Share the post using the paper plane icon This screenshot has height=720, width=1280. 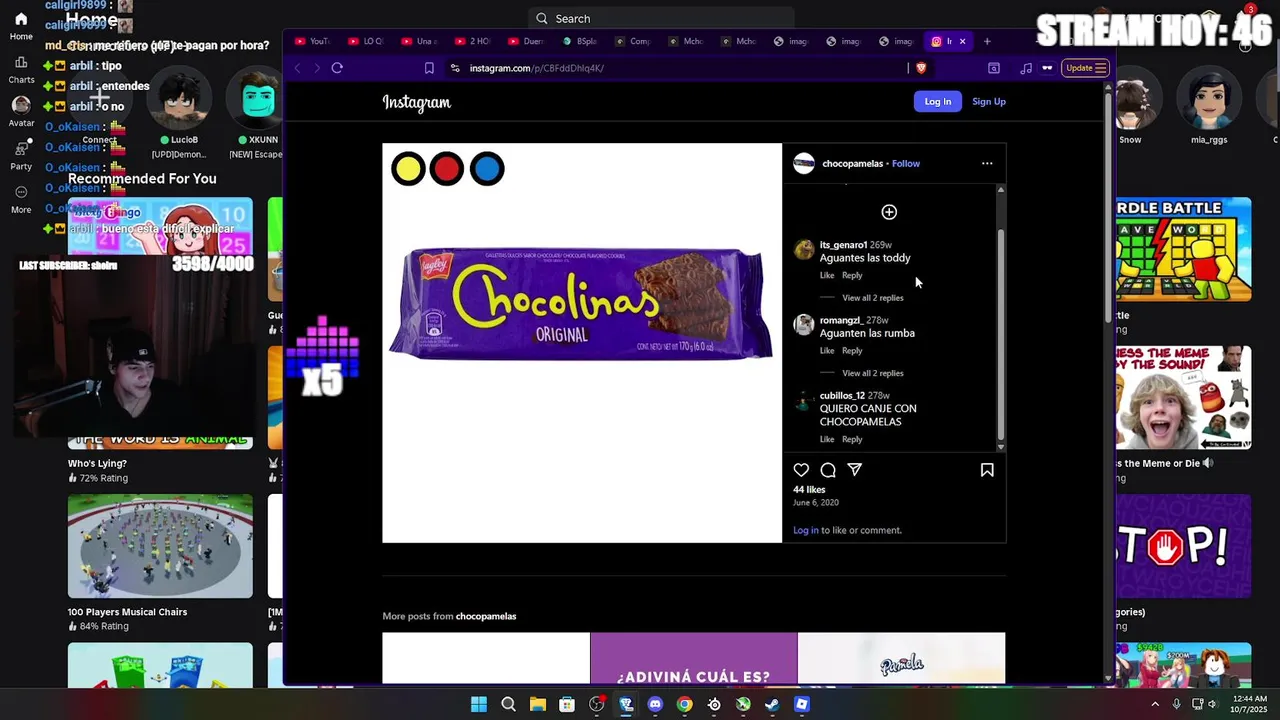click(855, 470)
